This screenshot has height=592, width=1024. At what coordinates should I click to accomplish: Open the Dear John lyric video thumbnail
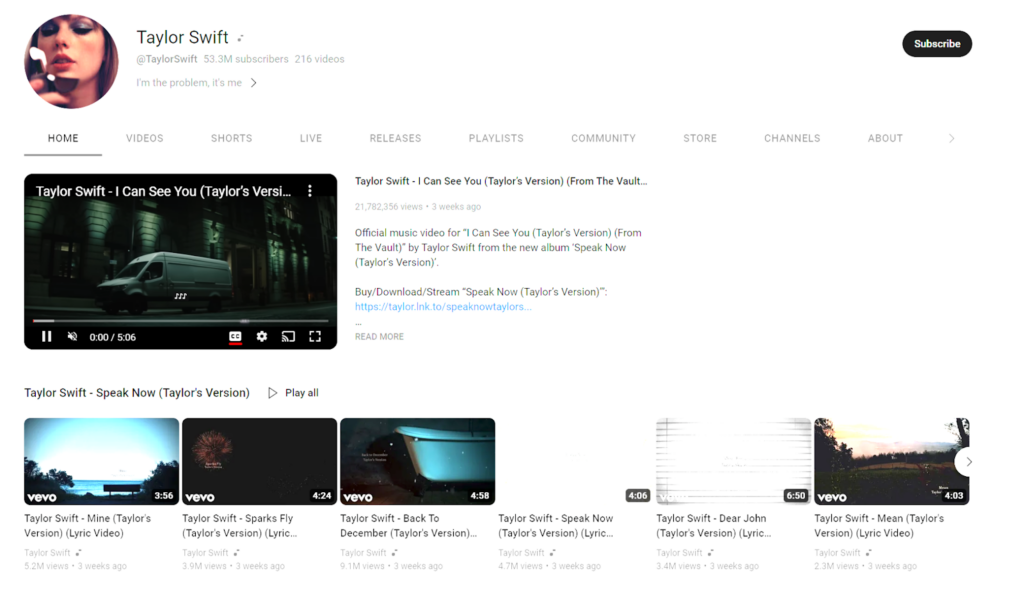point(733,461)
